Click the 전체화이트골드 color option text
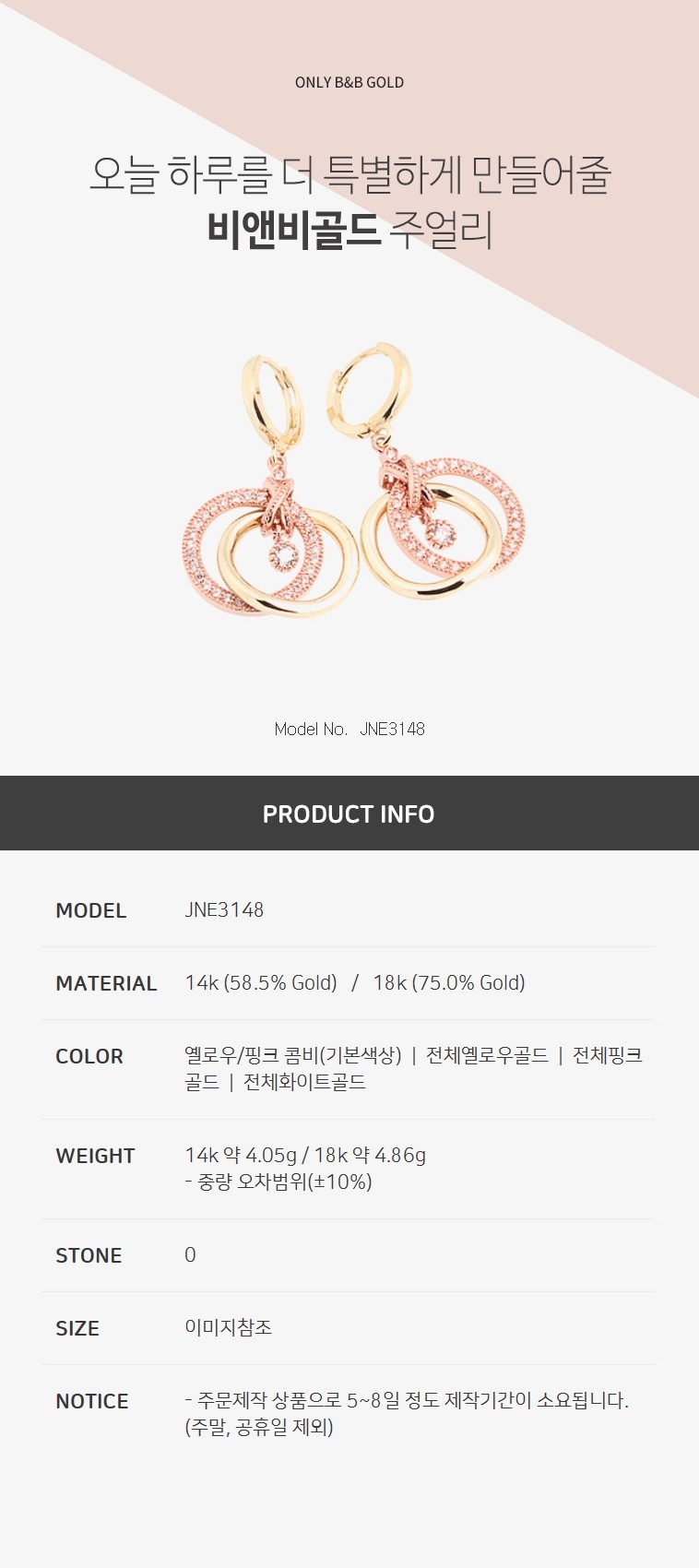 point(304,1082)
